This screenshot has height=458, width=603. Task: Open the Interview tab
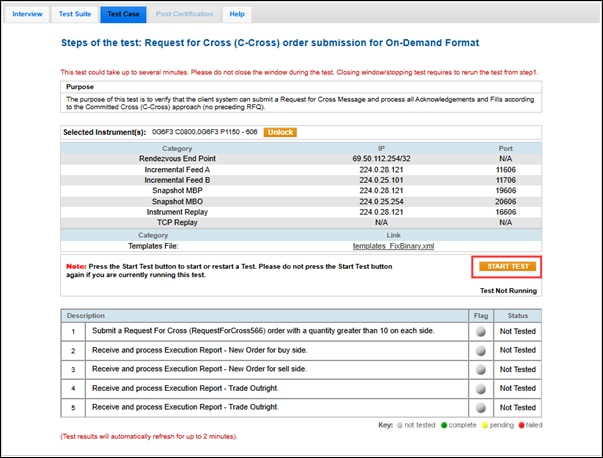[27, 14]
